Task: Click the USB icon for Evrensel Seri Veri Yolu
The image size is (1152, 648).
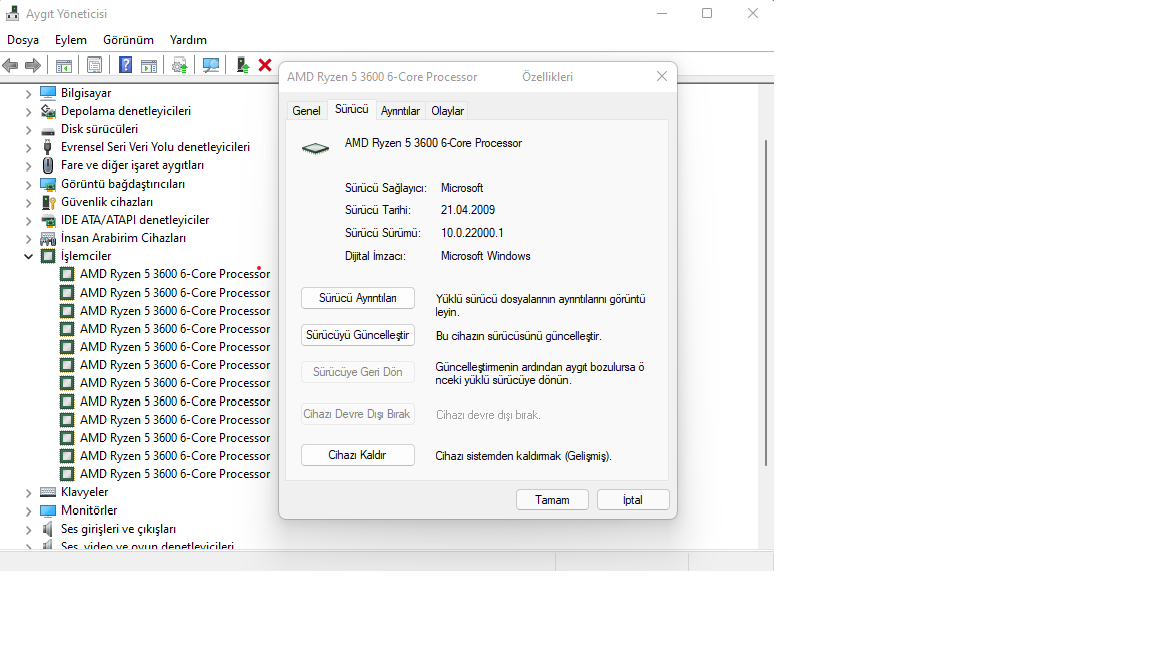Action: 48,147
